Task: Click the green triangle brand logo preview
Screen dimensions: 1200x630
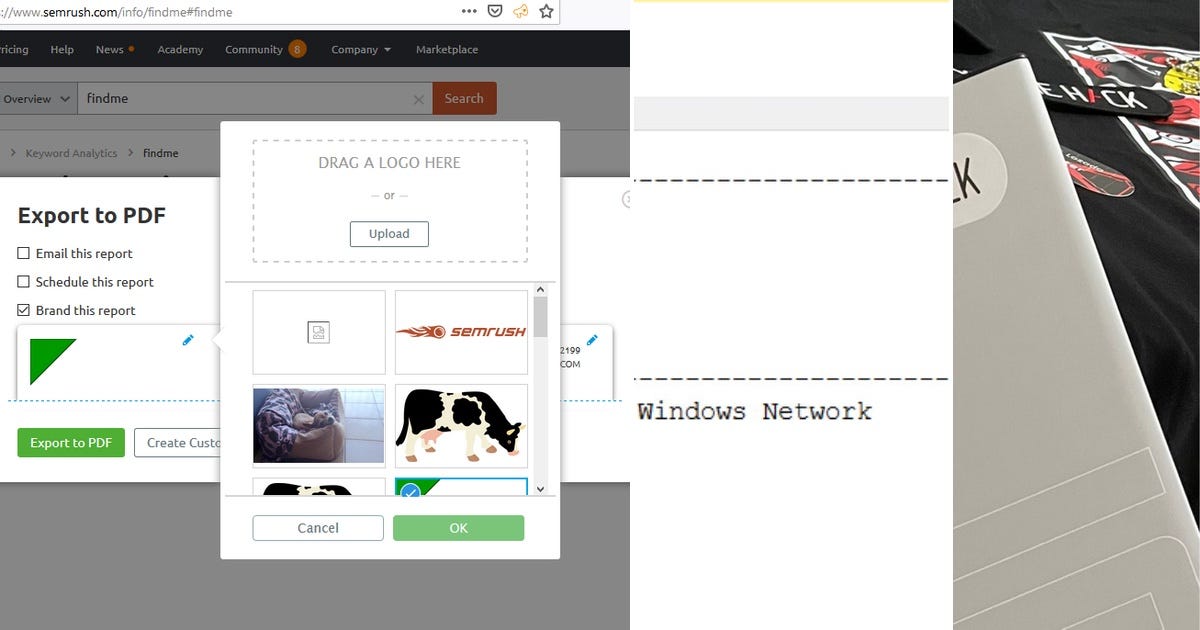Action: click(x=53, y=361)
